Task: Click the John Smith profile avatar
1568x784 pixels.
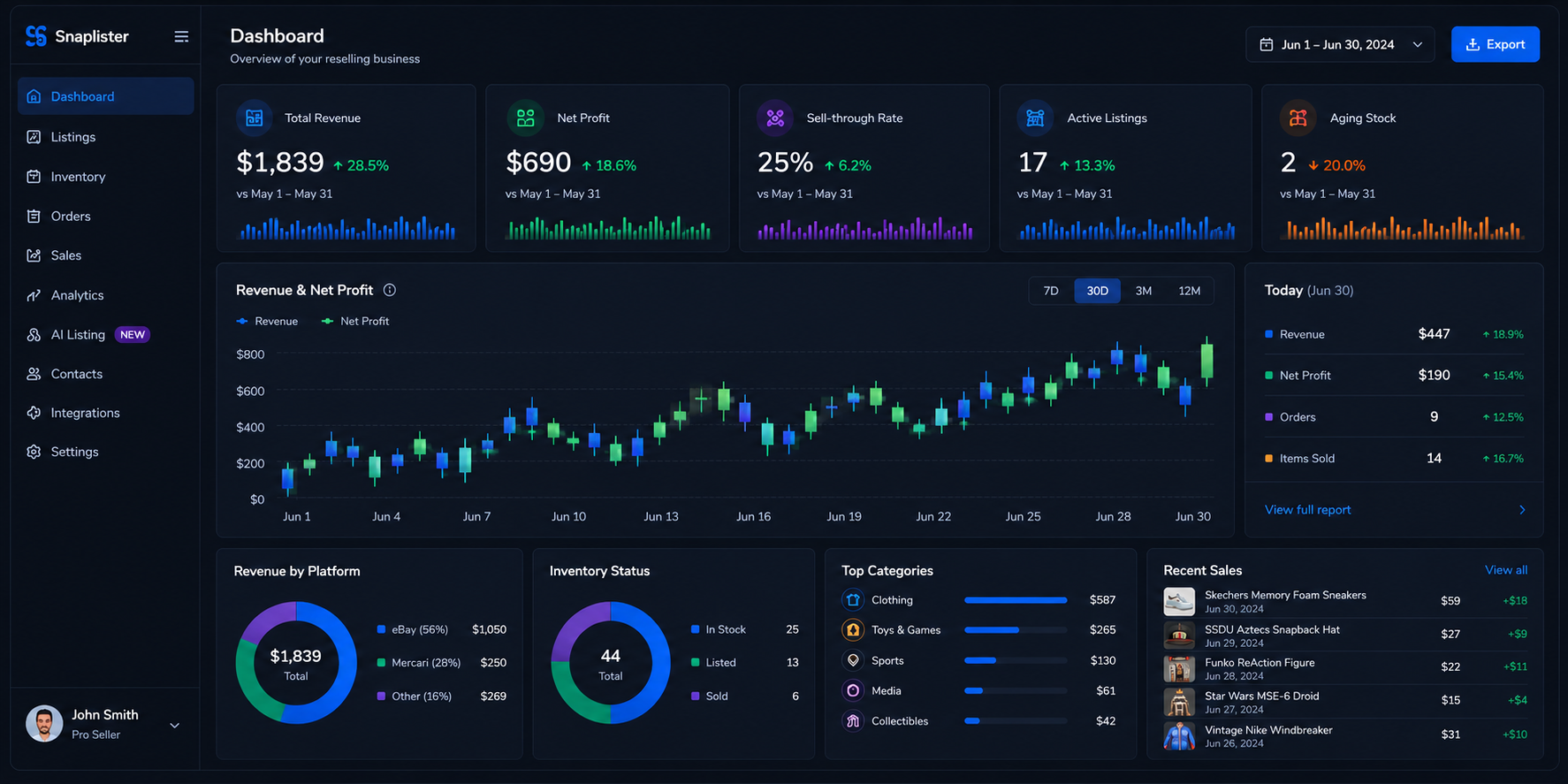Action: click(44, 724)
